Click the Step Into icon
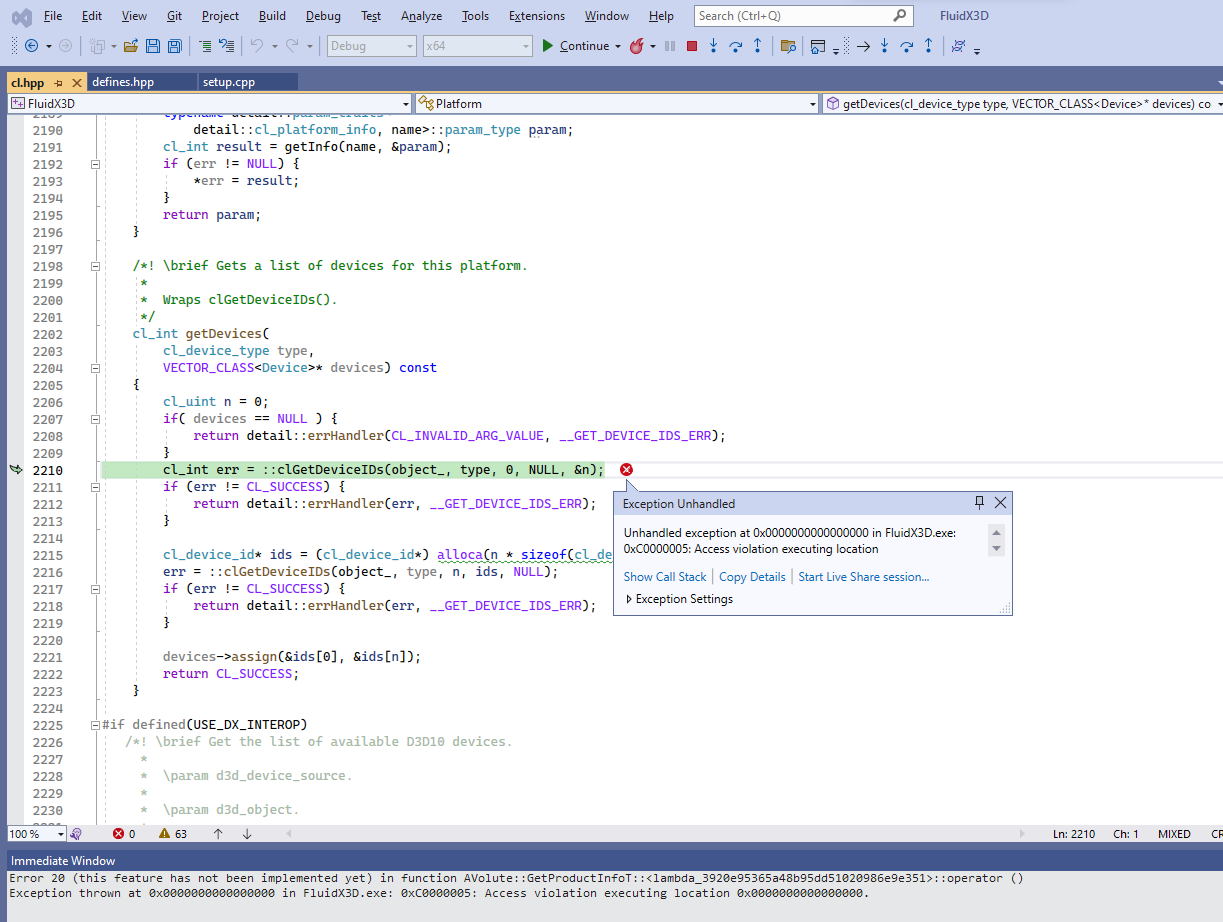 (714, 45)
